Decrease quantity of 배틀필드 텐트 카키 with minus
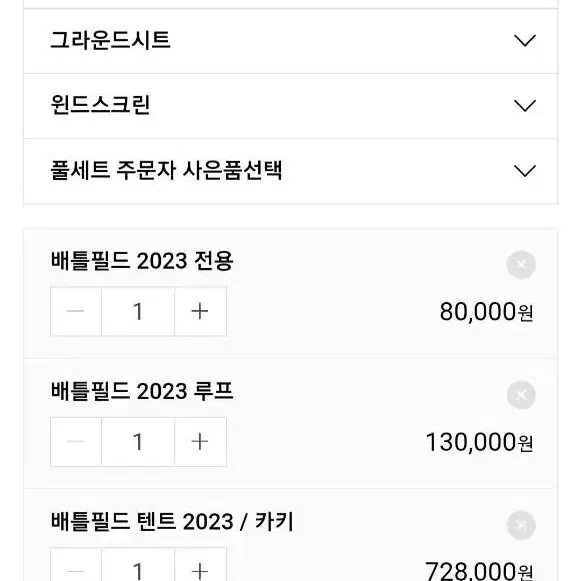 [x=76, y=565]
